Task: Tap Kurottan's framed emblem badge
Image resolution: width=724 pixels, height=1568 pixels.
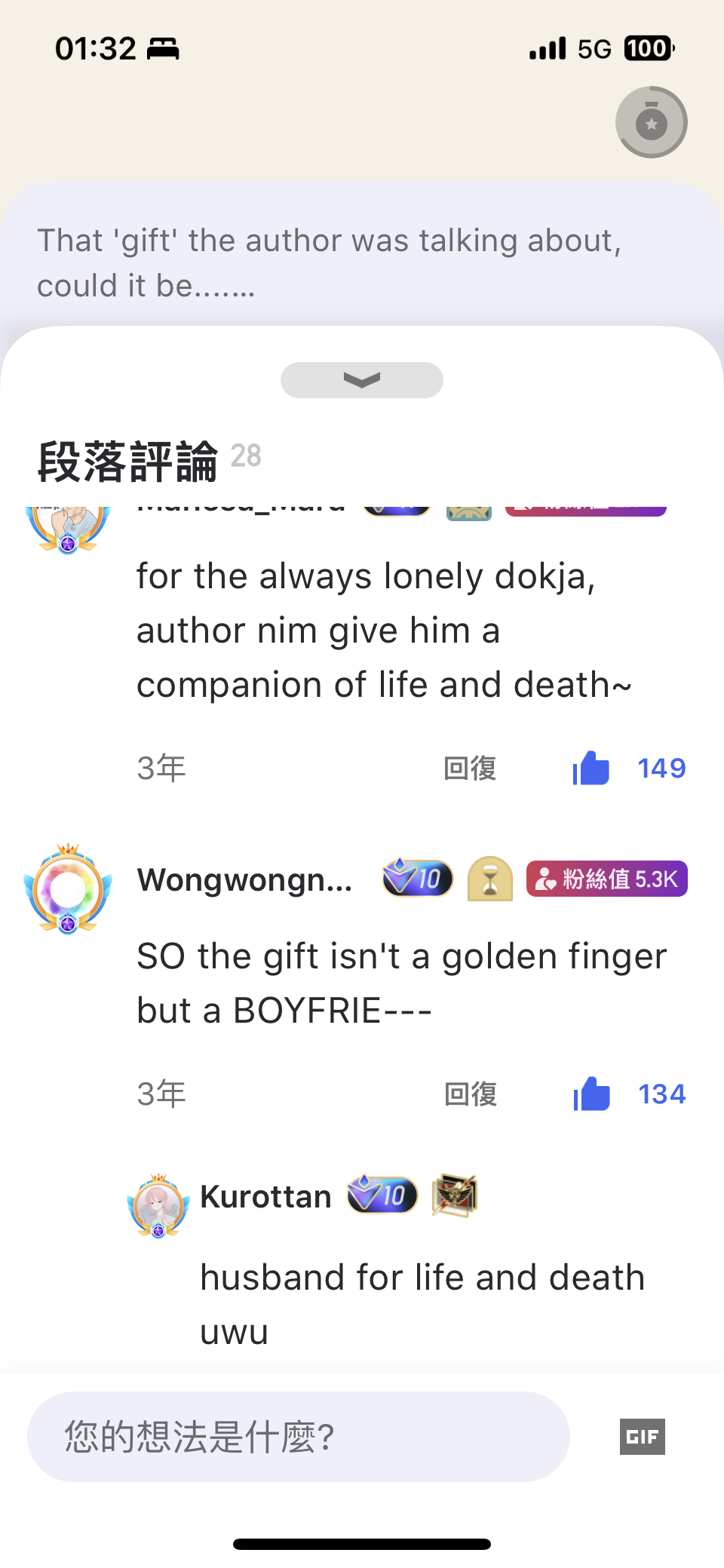Action: 455,1195
